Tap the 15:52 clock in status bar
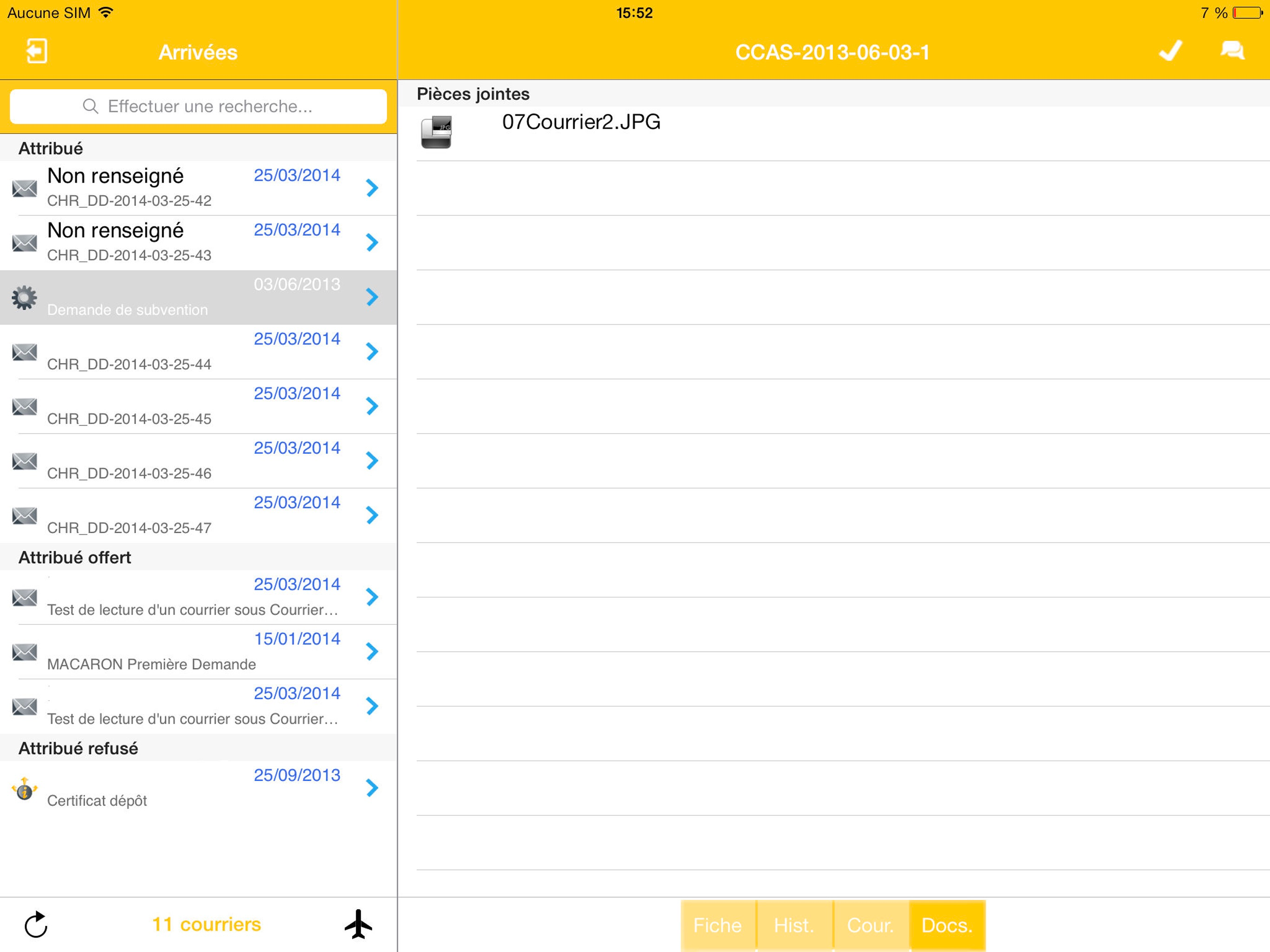 click(x=635, y=13)
